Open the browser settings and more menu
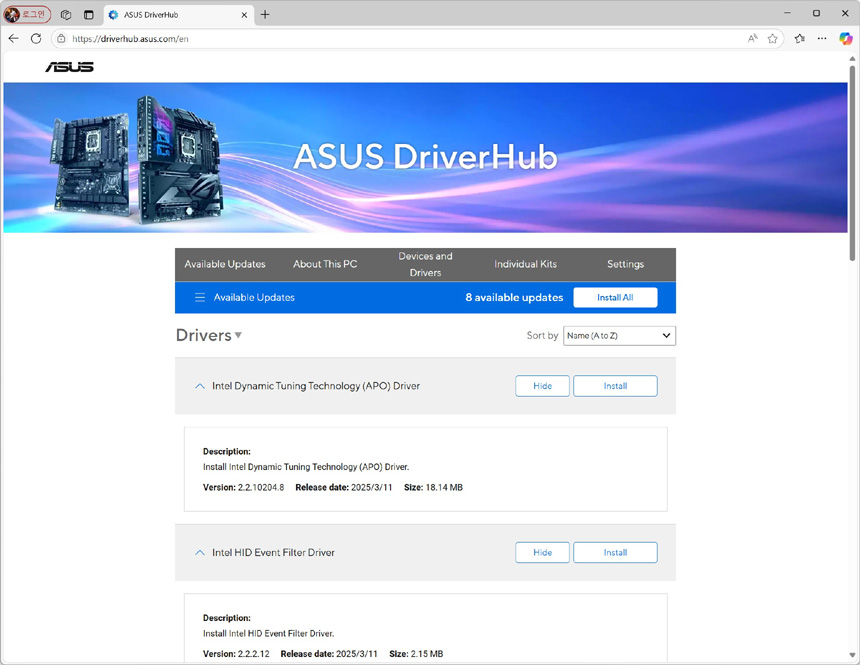This screenshot has height=665, width=860. pos(821,38)
